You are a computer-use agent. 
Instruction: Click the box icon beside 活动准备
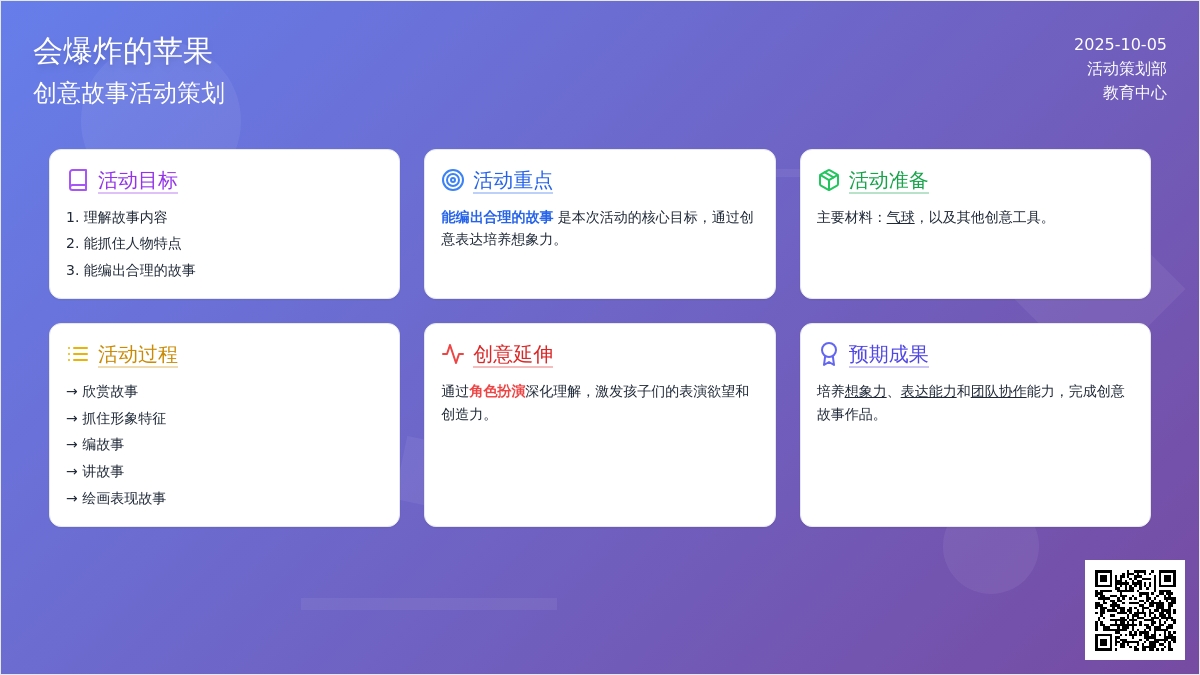828,180
